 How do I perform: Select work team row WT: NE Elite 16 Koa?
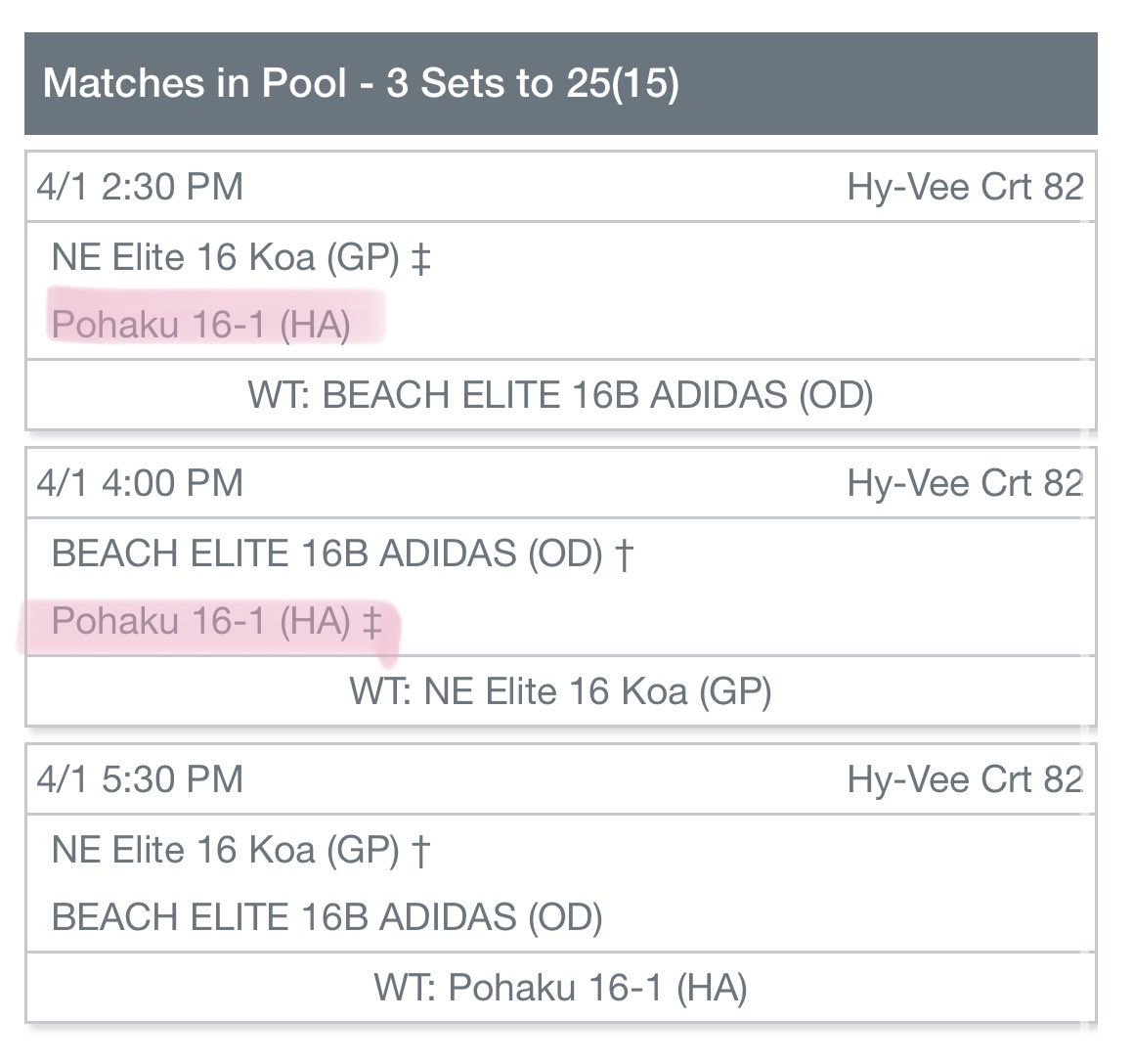tap(560, 691)
